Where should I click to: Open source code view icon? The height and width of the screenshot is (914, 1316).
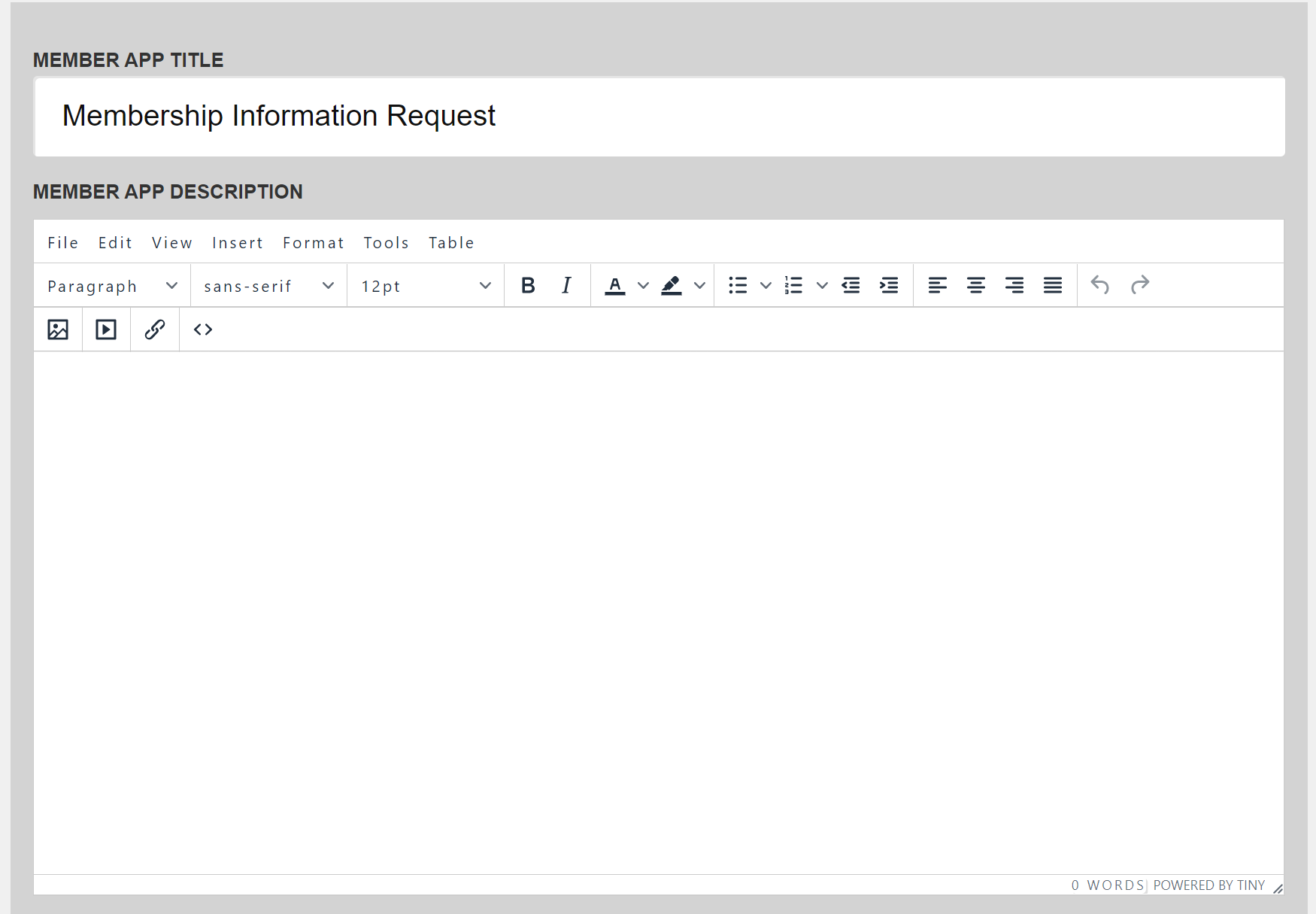click(x=203, y=329)
